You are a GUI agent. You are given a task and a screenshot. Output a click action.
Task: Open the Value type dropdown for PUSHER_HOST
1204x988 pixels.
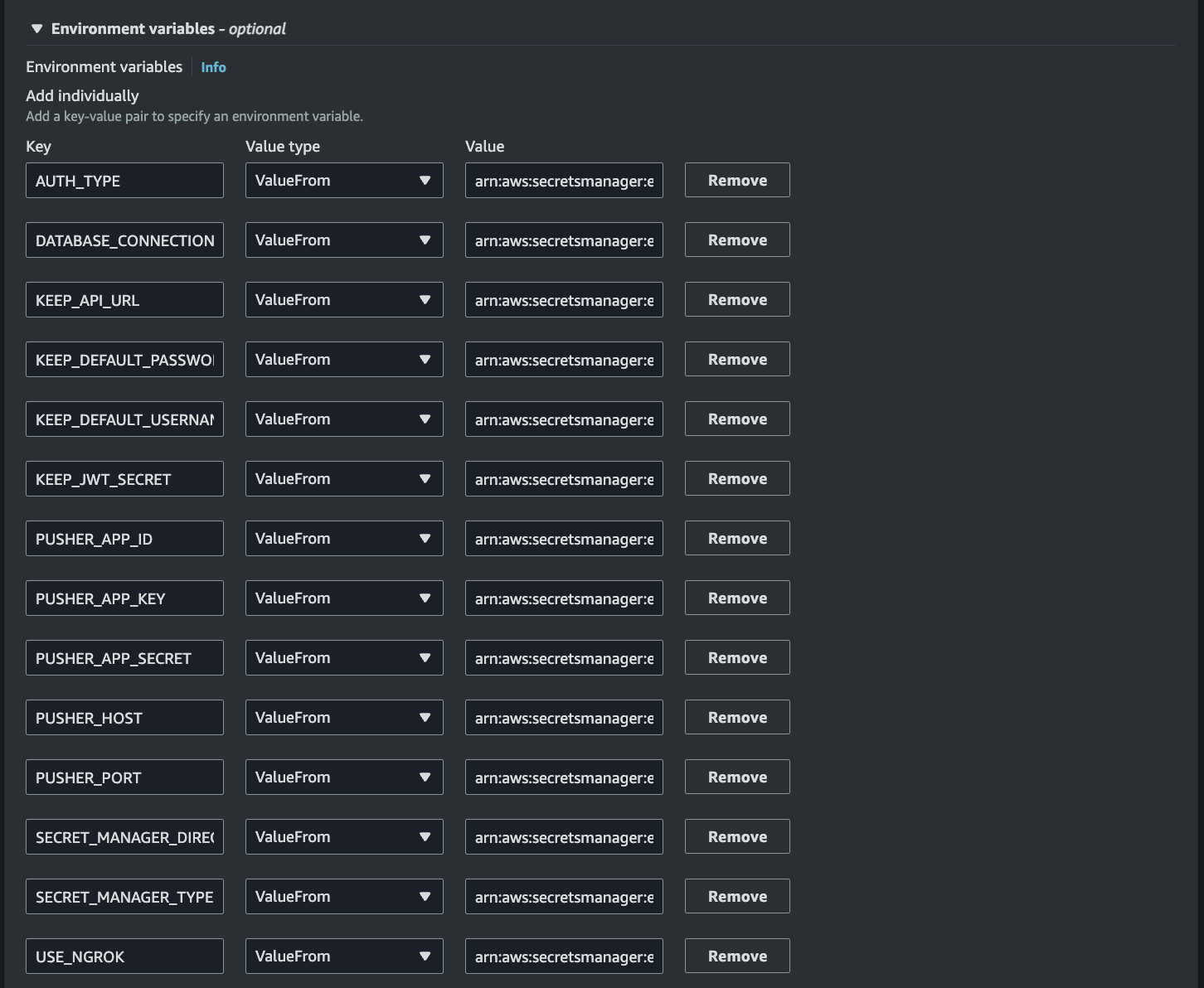coord(343,717)
